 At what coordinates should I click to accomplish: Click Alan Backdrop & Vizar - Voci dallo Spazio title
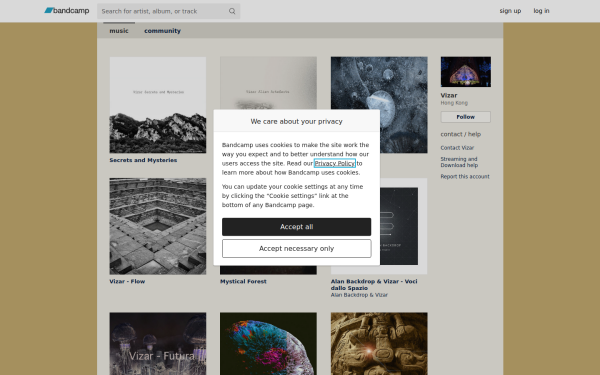tap(374, 284)
